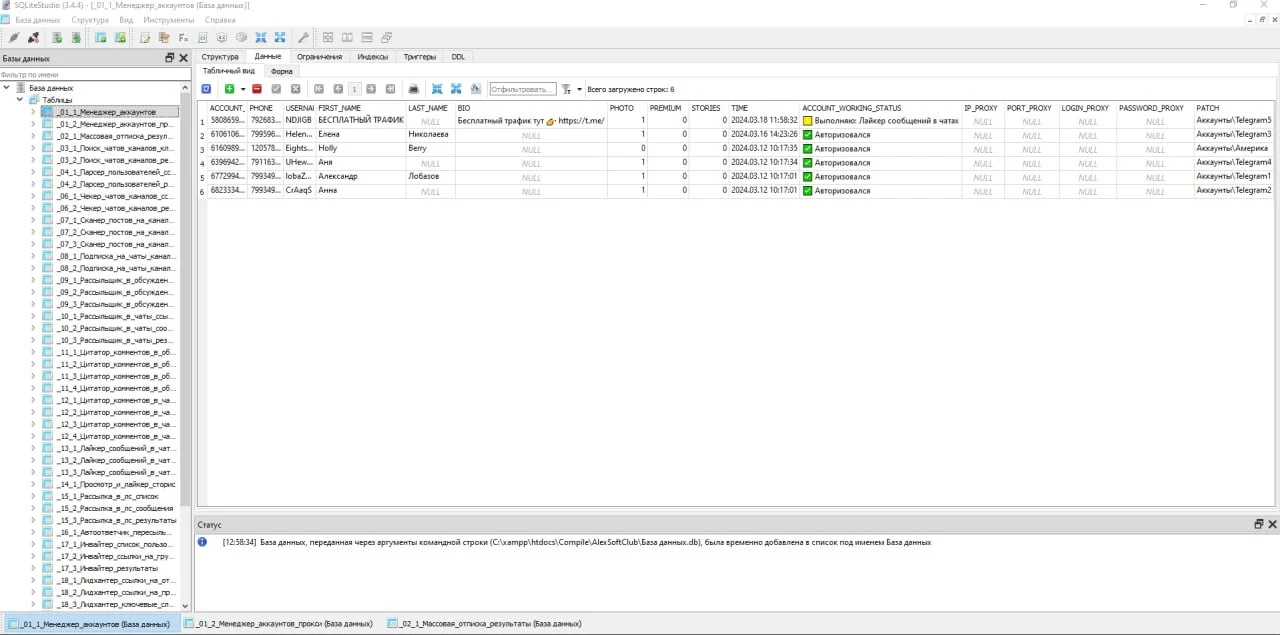Expand _02_1_Массовая_отписка table node
Screen dimensions: 1280x635
(33, 136)
